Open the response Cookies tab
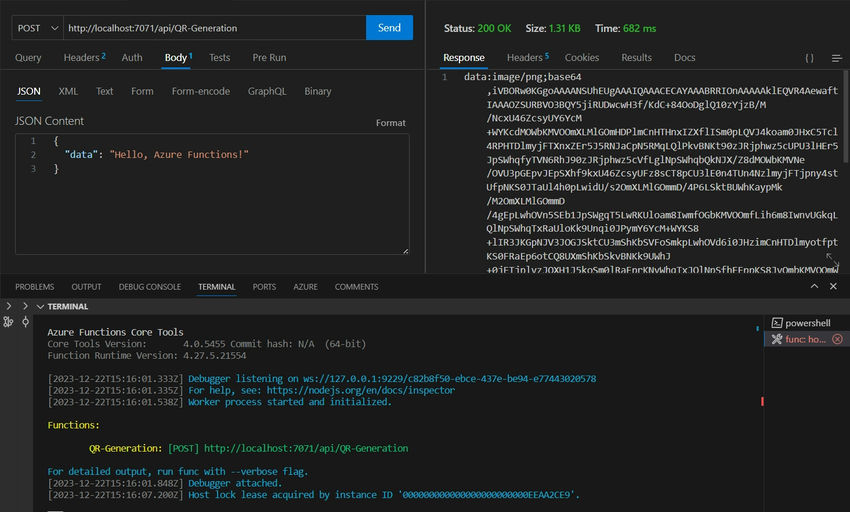The width and height of the screenshot is (850, 512). [x=582, y=58]
